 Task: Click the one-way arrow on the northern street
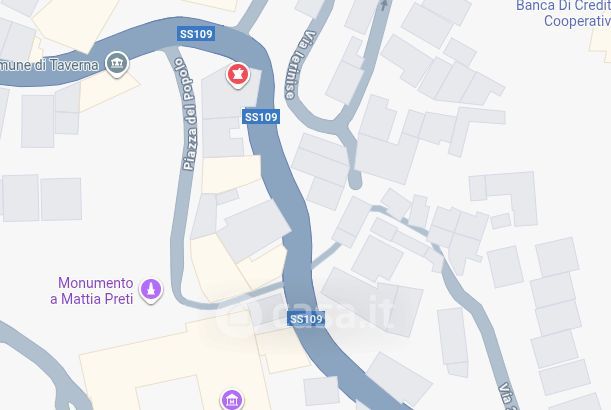coord(384,4)
